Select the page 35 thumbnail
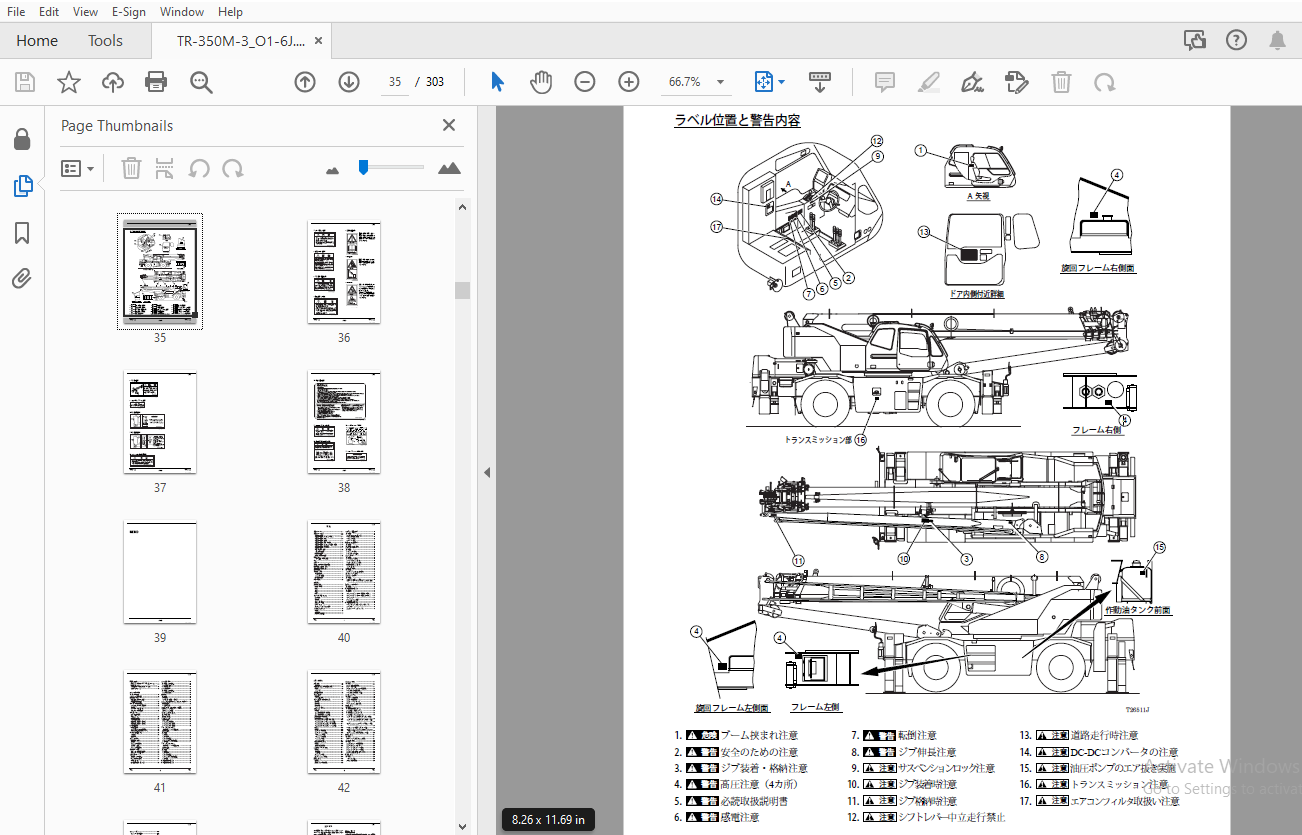Screen dimensions: 1302x835 [160, 271]
